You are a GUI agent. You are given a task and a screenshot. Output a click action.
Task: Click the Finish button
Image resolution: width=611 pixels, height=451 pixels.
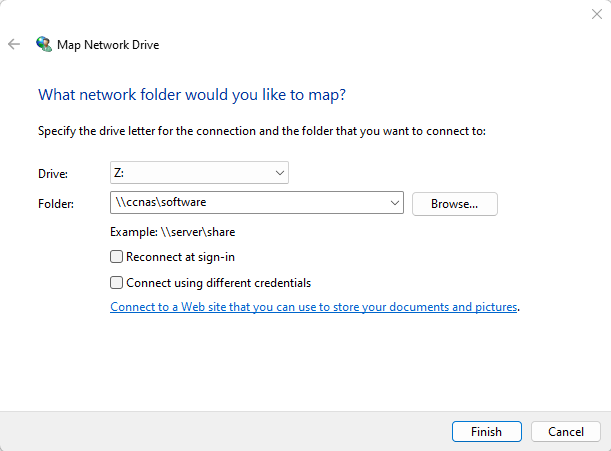click(486, 432)
